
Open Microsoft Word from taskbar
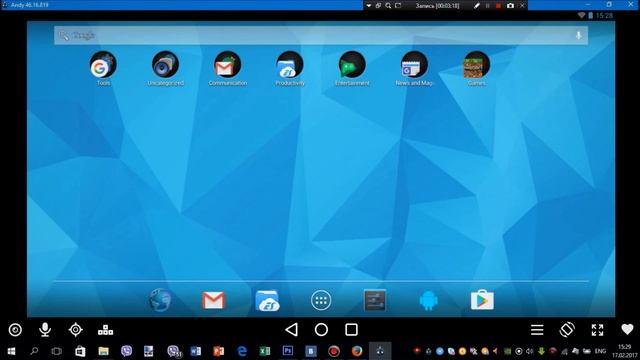coord(196,351)
